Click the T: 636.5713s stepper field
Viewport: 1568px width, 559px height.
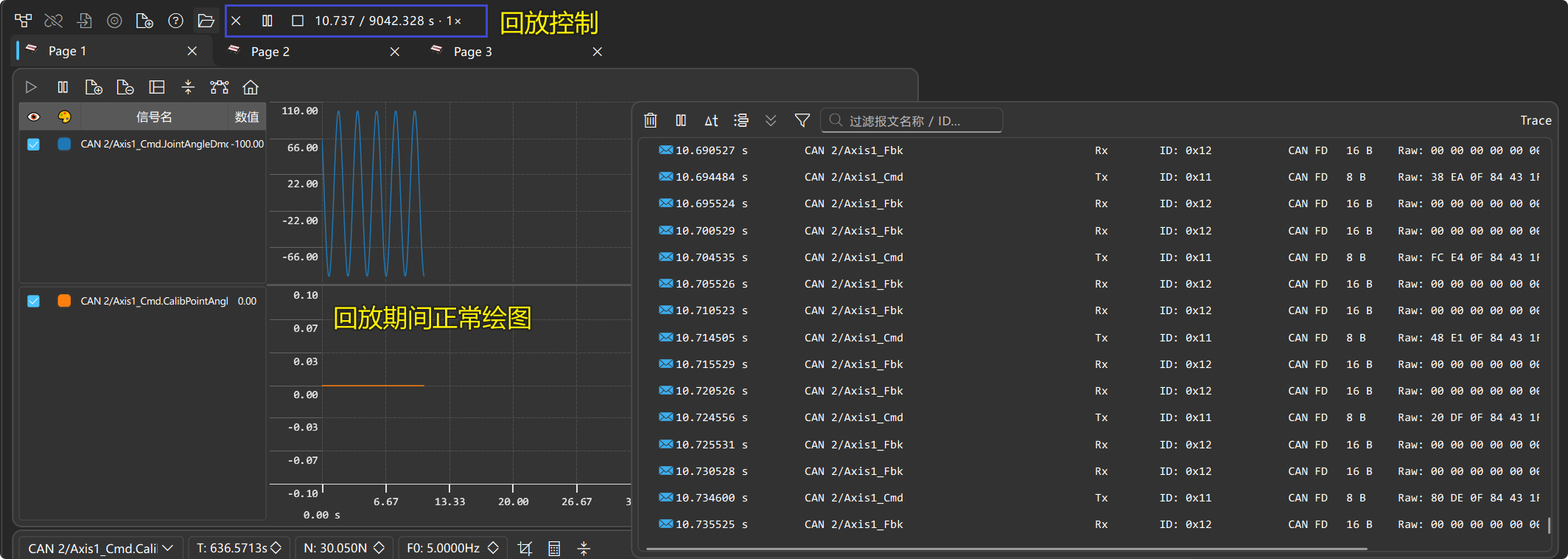pyautogui.click(x=239, y=548)
